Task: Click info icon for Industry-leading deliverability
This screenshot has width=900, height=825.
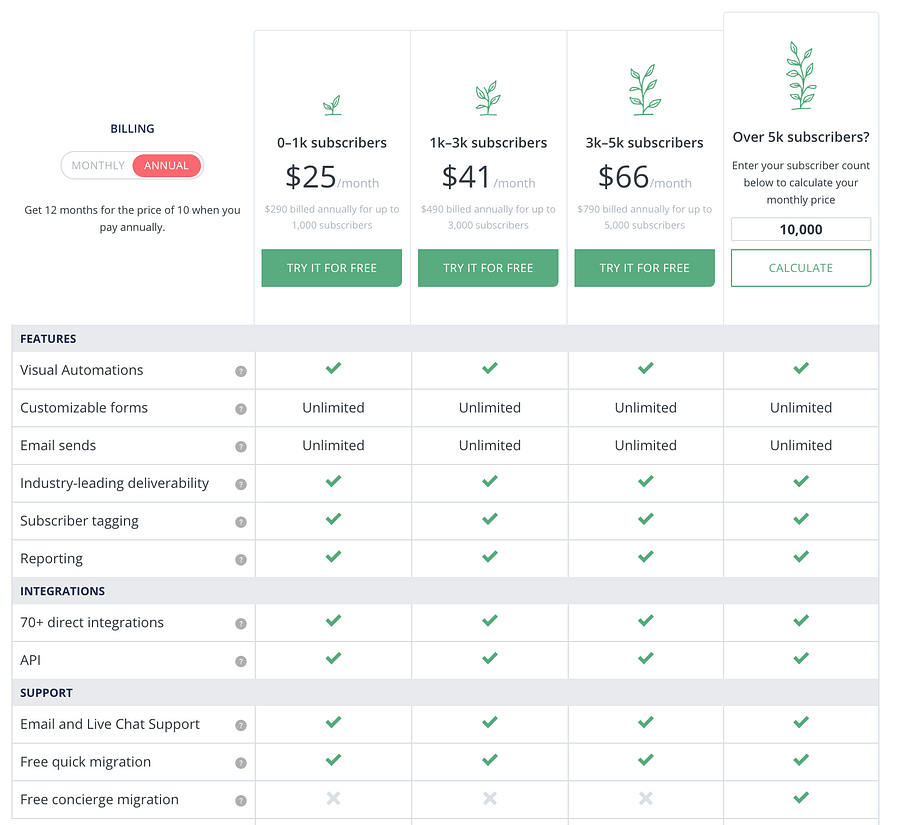Action: click(x=240, y=484)
